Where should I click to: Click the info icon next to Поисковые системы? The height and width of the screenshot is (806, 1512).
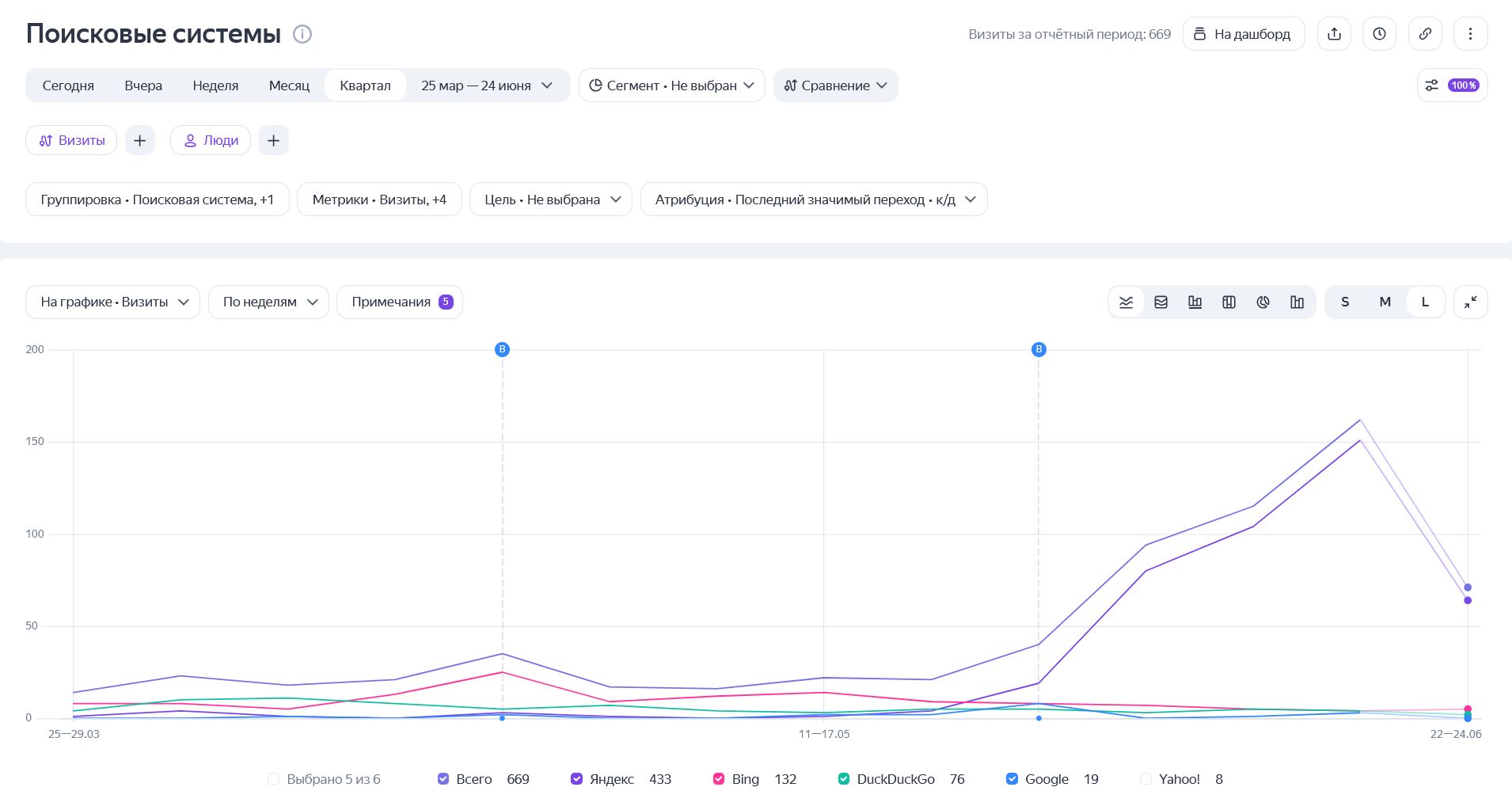click(x=302, y=34)
